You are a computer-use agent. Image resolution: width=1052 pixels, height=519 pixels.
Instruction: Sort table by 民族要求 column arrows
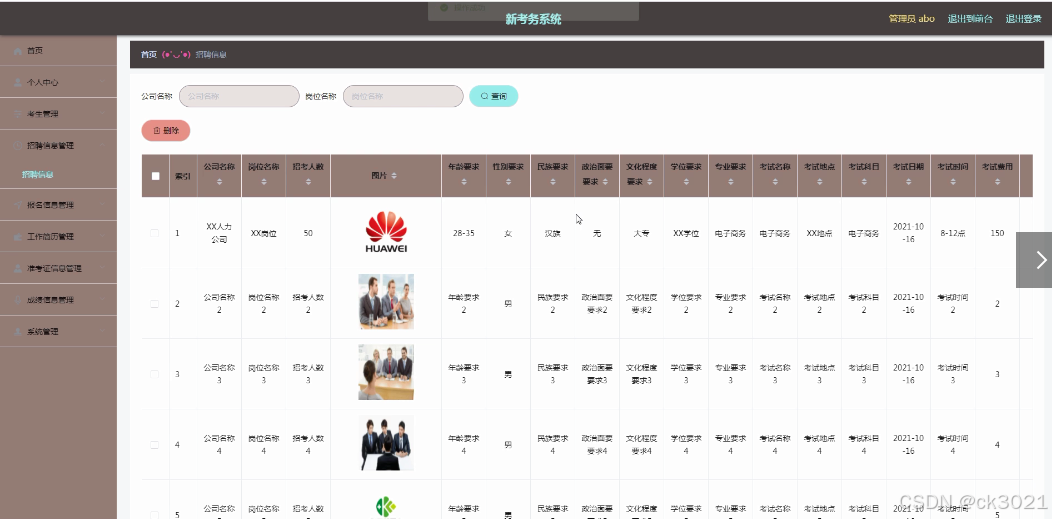(x=553, y=182)
